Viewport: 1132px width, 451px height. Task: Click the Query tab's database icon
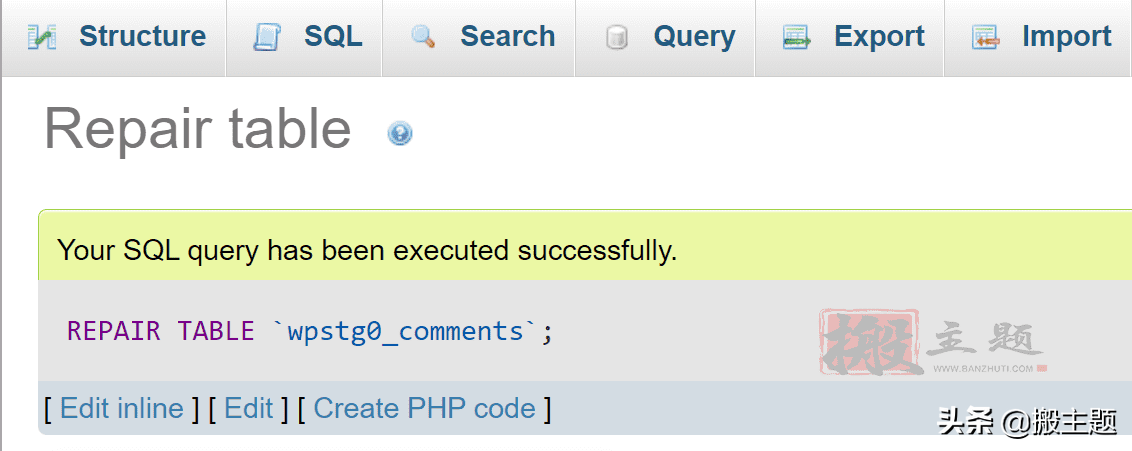(617, 38)
